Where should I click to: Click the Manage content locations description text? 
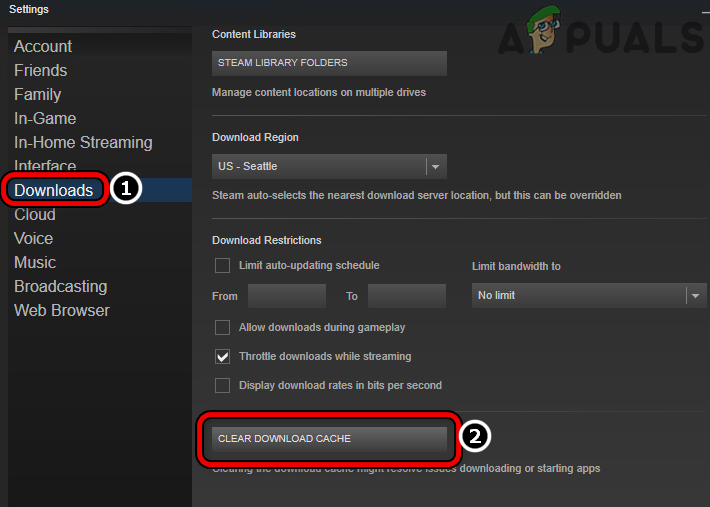pos(319,92)
